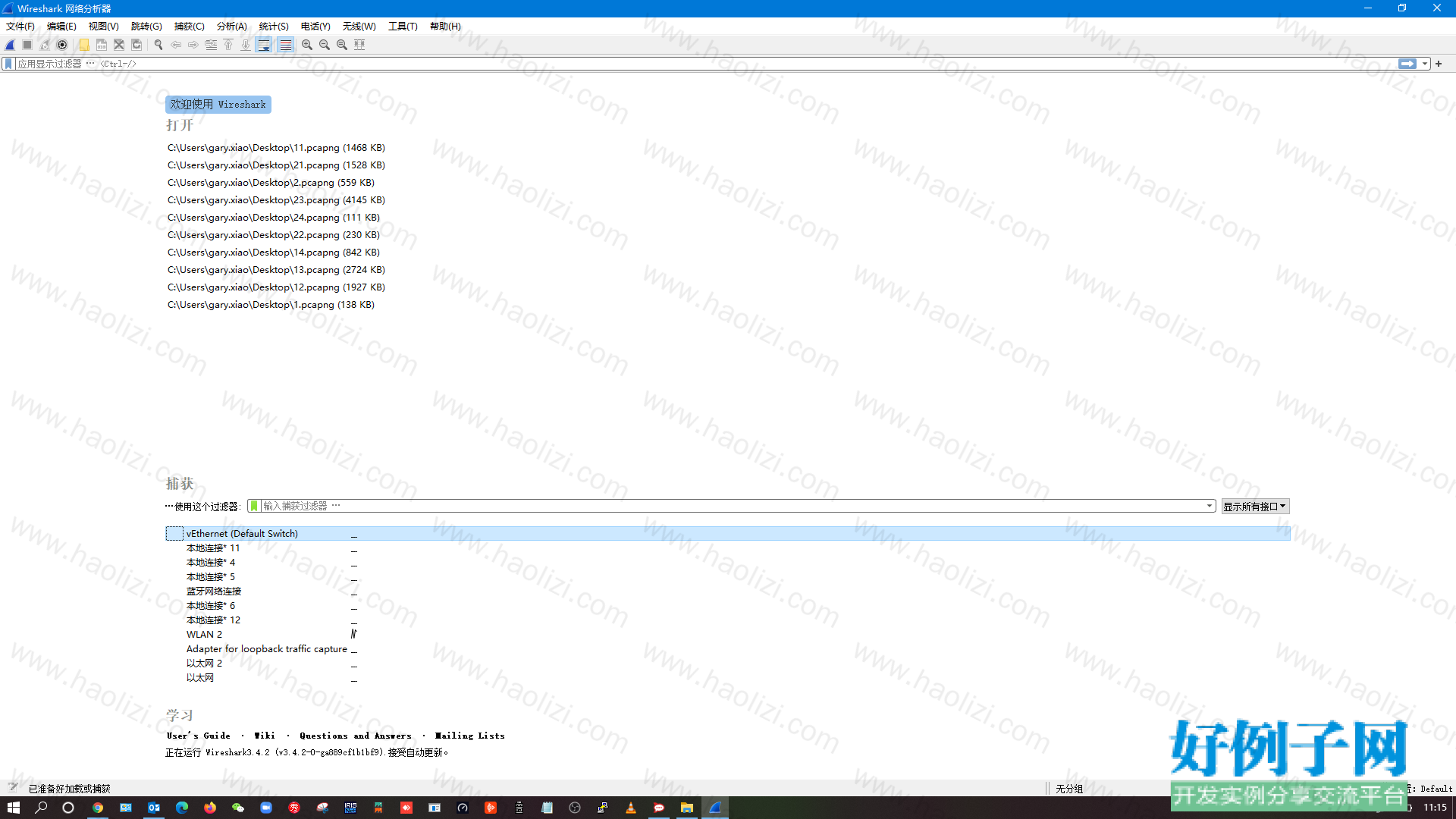Open the 显示所有接口 dropdown

(x=1254, y=507)
